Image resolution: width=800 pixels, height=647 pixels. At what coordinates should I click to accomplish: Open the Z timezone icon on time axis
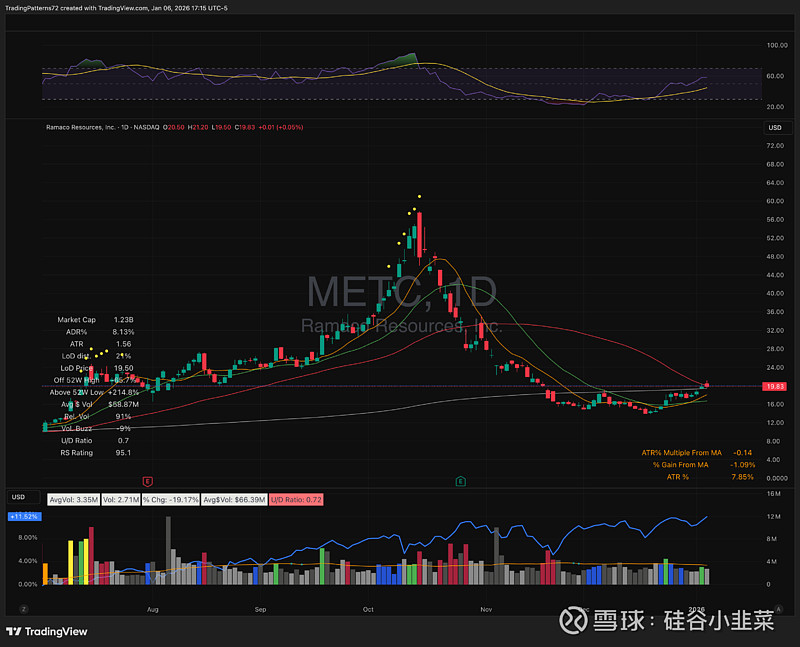click(23, 609)
